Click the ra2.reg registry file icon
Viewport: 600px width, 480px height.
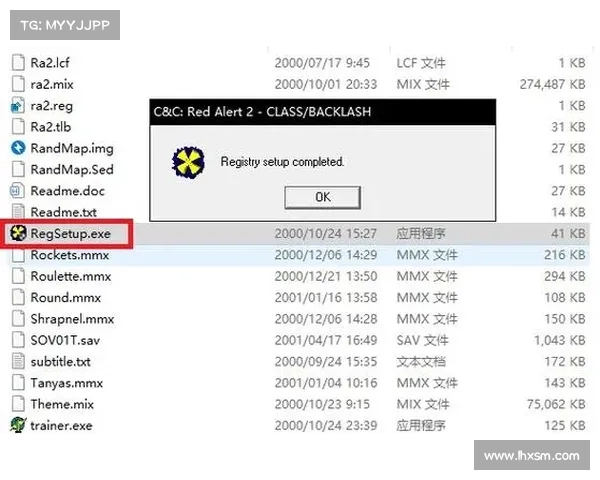(x=17, y=105)
